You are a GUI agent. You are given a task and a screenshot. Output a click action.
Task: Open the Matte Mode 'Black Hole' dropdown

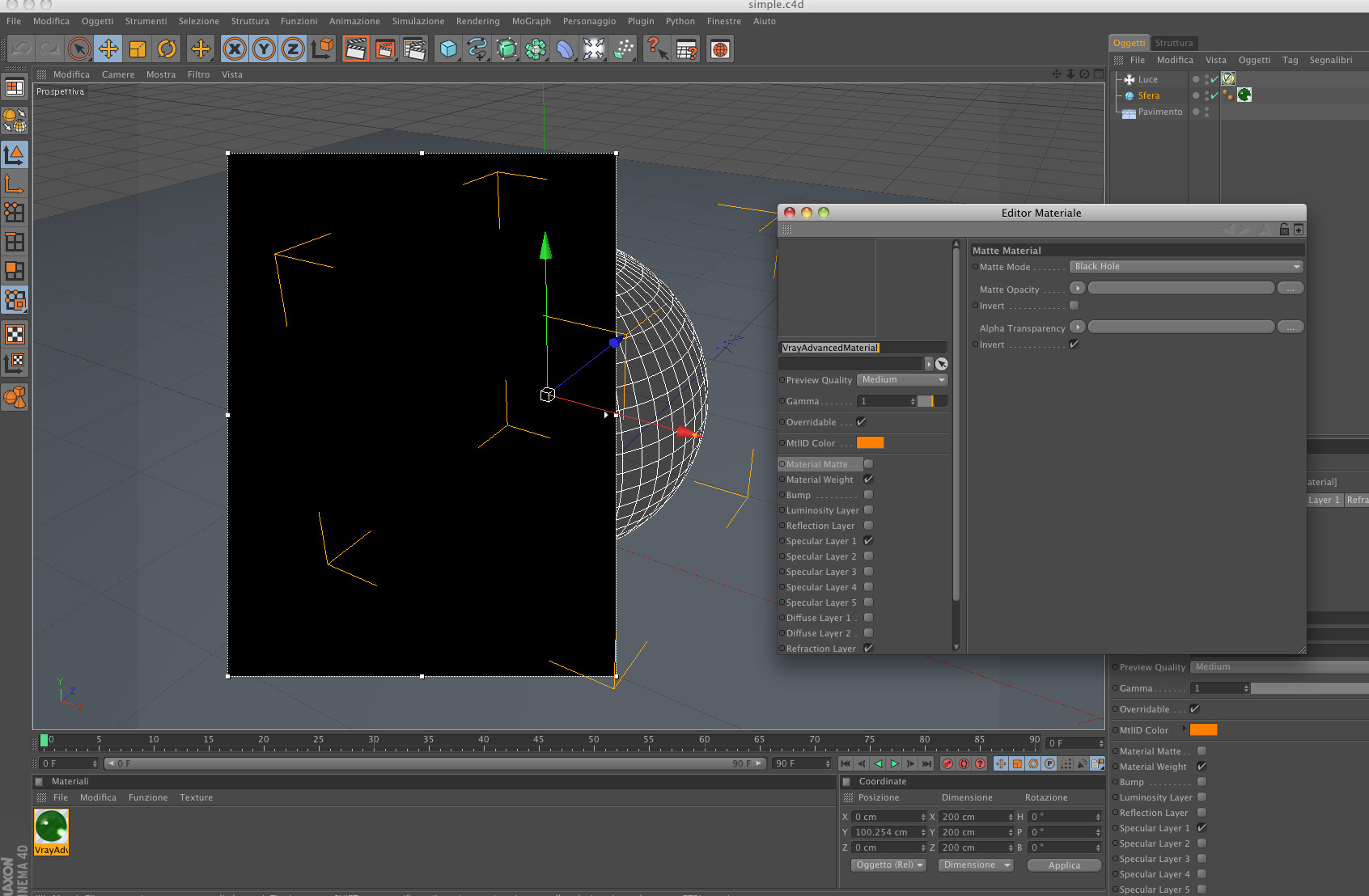[1186, 267]
